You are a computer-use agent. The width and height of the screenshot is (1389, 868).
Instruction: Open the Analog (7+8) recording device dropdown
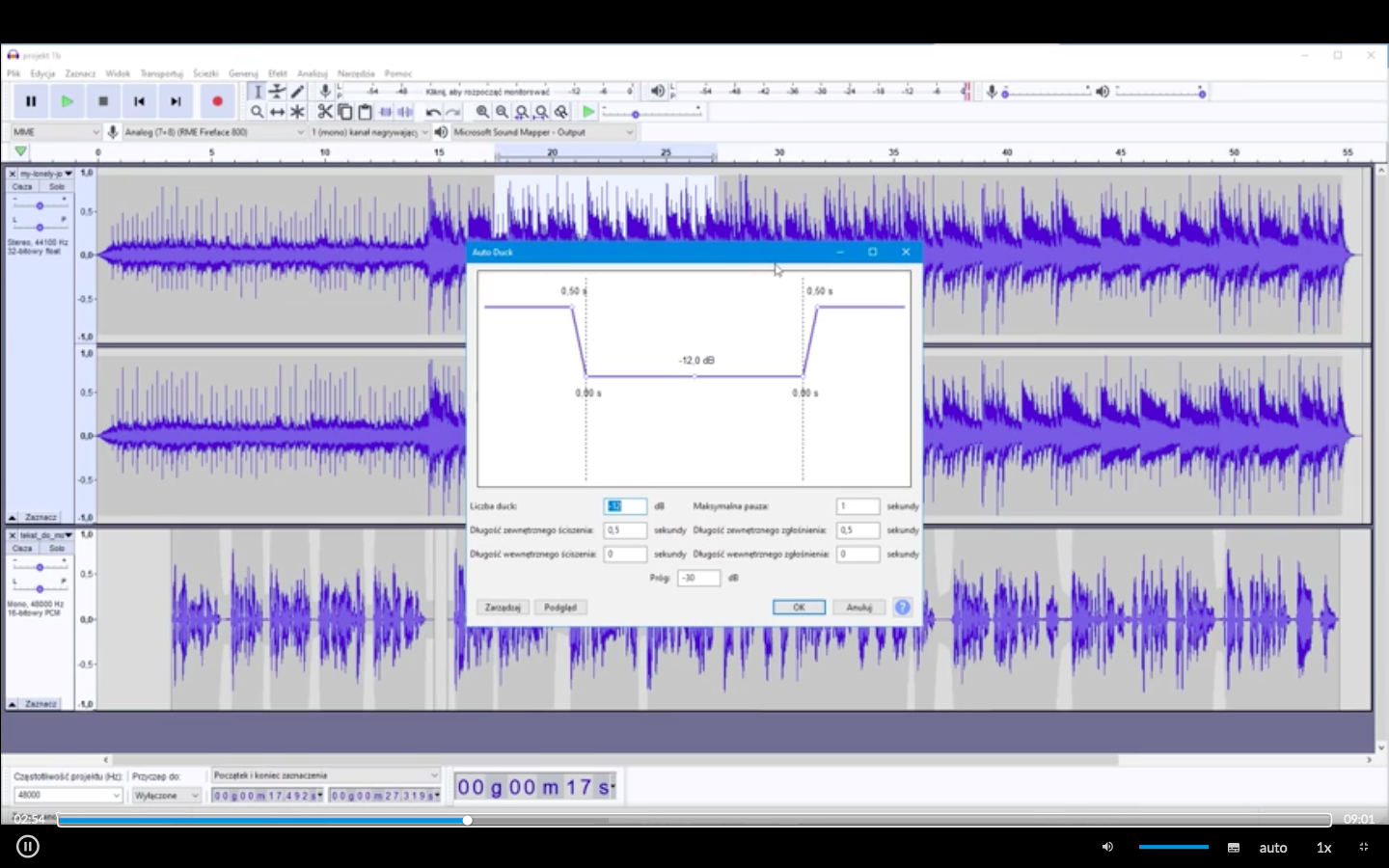tap(214, 132)
